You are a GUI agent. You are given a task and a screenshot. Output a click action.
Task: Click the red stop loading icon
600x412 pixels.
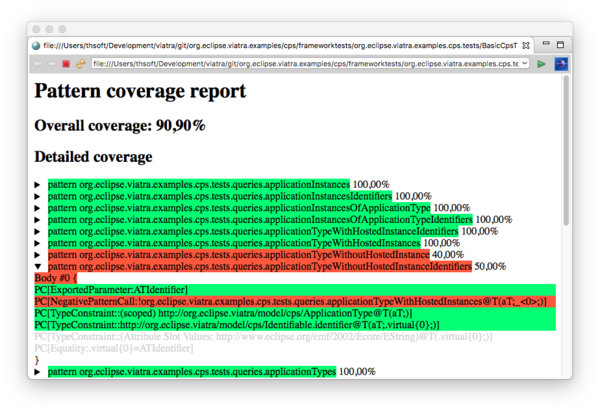click(66, 64)
